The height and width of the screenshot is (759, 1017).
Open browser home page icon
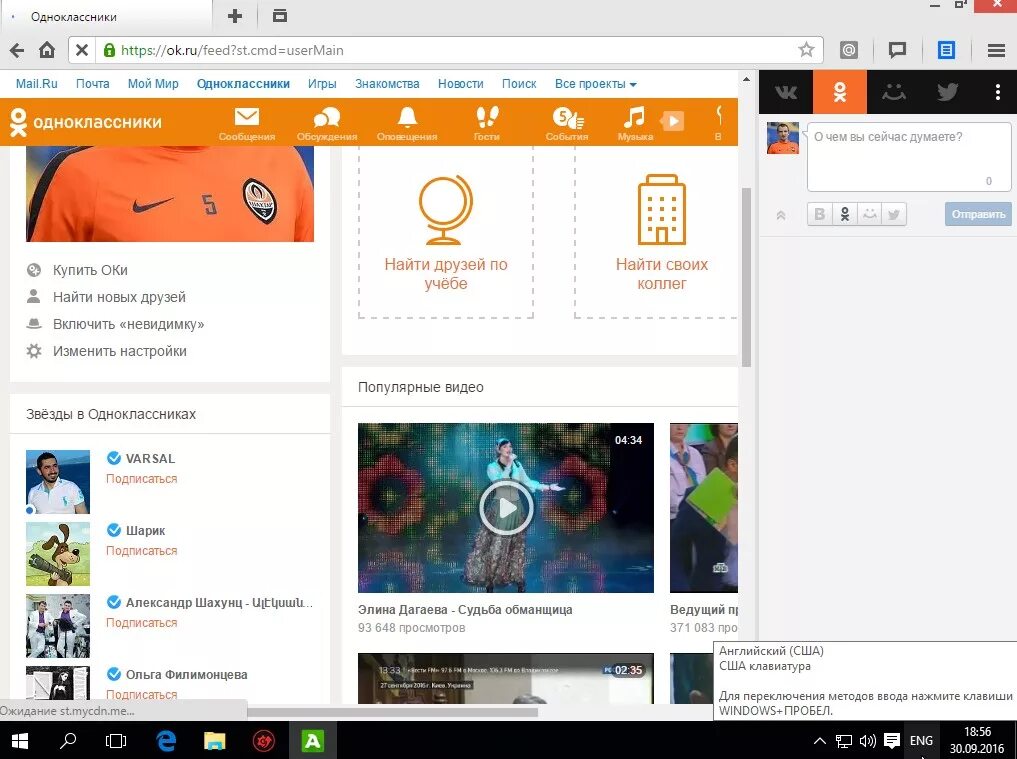(47, 50)
